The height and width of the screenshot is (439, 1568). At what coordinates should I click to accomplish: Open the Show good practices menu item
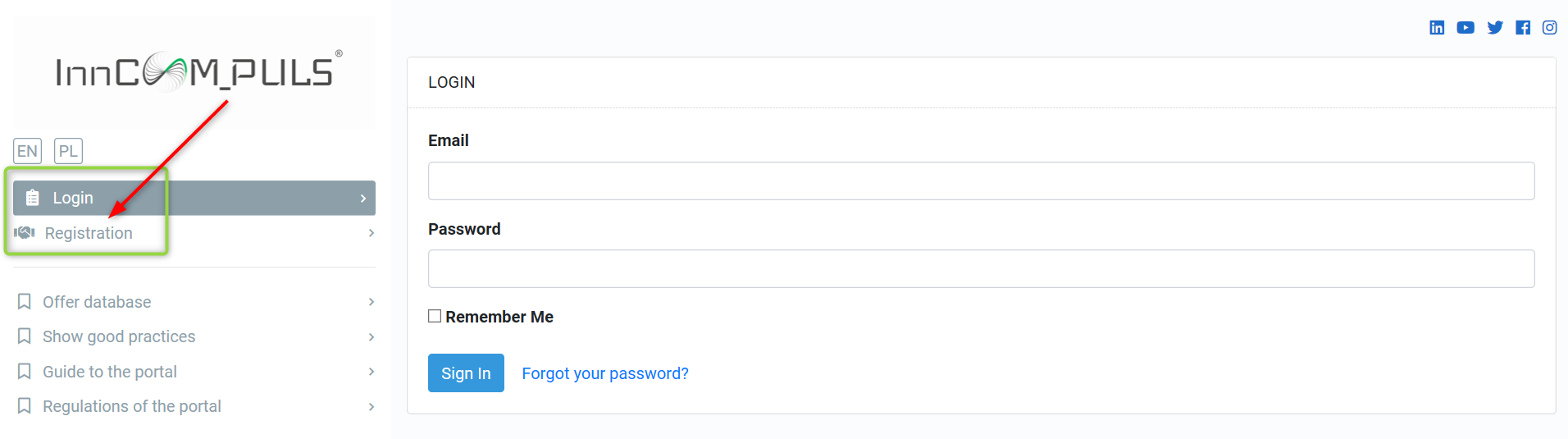point(119,336)
